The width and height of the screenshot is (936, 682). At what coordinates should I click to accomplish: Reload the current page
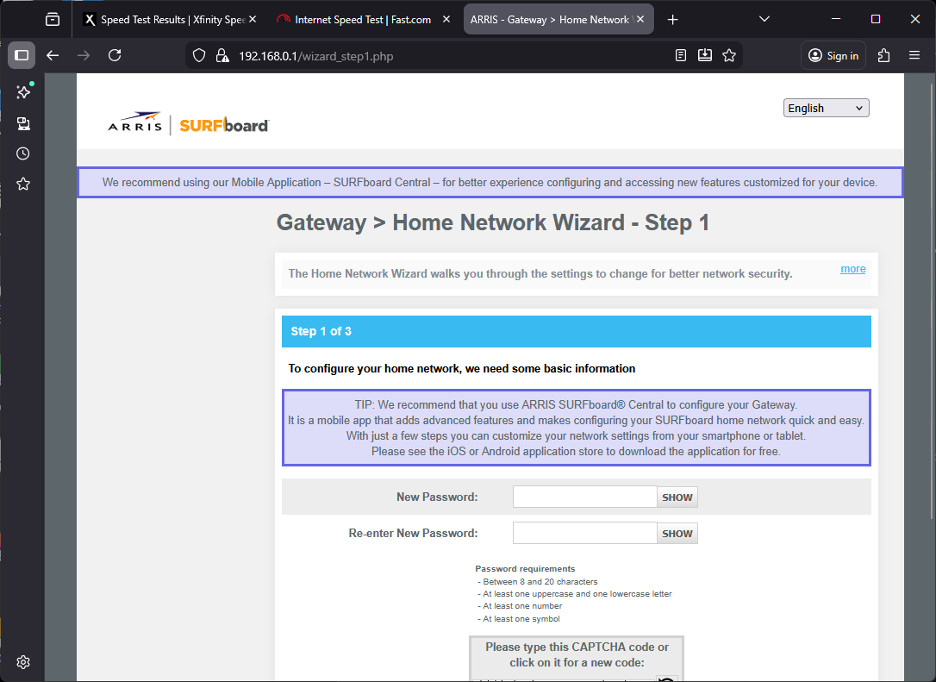pyautogui.click(x=115, y=56)
